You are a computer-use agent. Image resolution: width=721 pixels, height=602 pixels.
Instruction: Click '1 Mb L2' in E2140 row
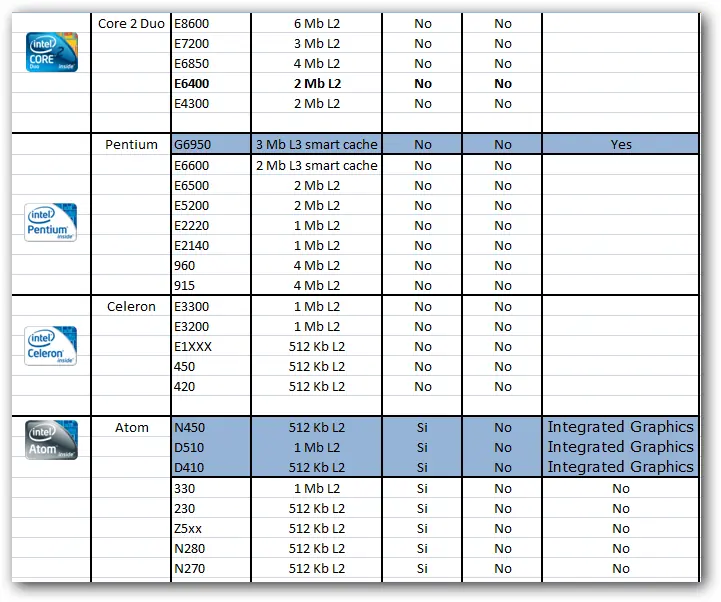317,246
